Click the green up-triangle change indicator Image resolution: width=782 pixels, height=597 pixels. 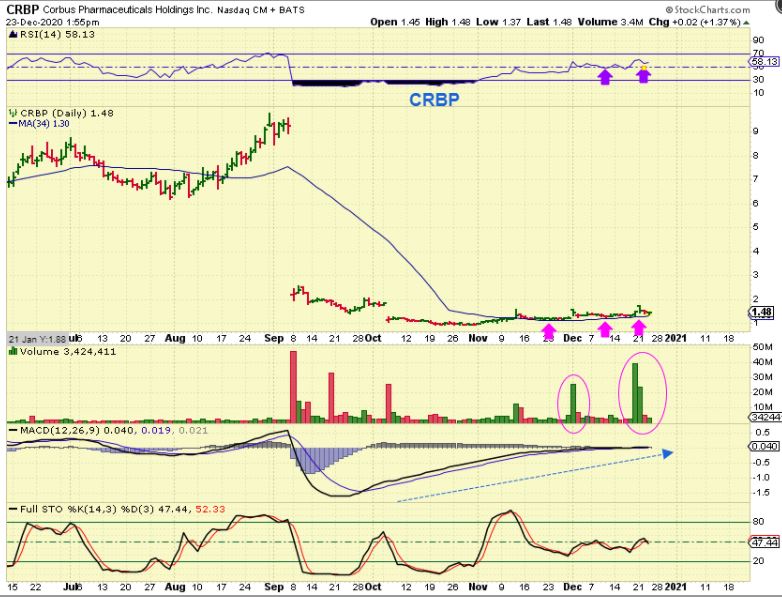pyautogui.click(x=746, y=22)
